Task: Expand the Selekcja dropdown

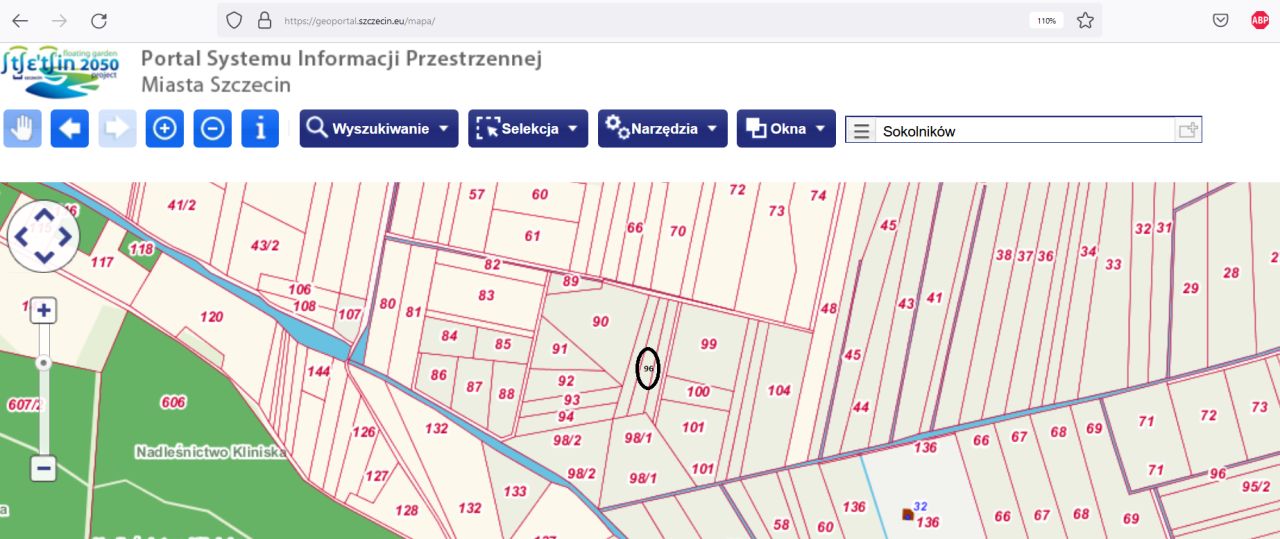Action: (528, 128)
